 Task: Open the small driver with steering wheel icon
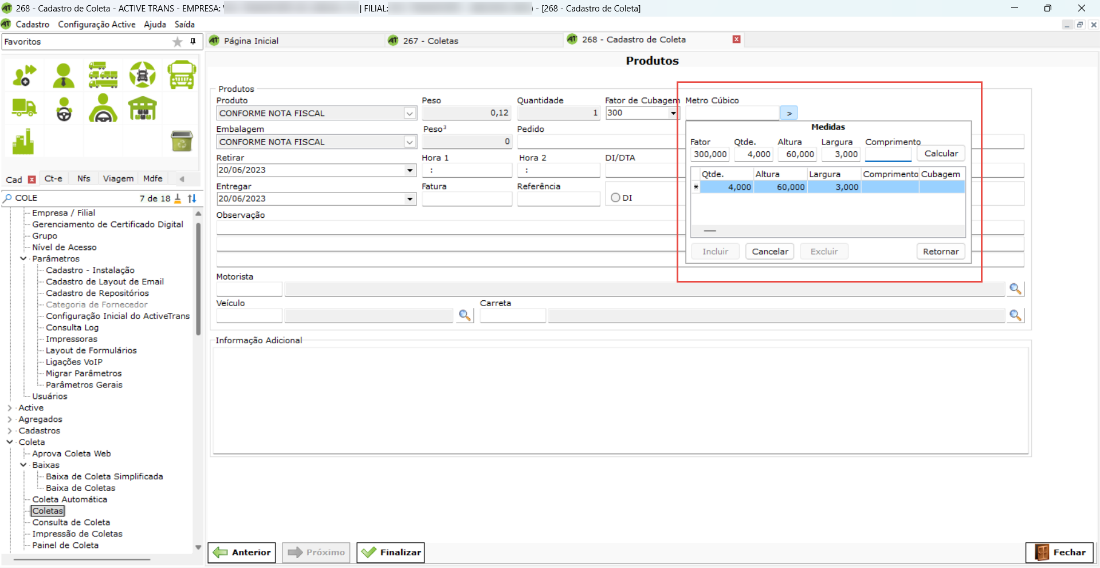click(x=64, y=109)
